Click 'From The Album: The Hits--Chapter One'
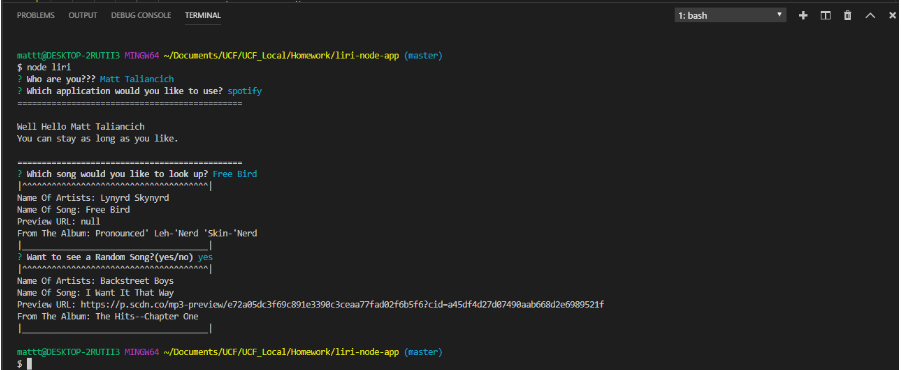Screen dimensions: 901x370 (107, 317)
